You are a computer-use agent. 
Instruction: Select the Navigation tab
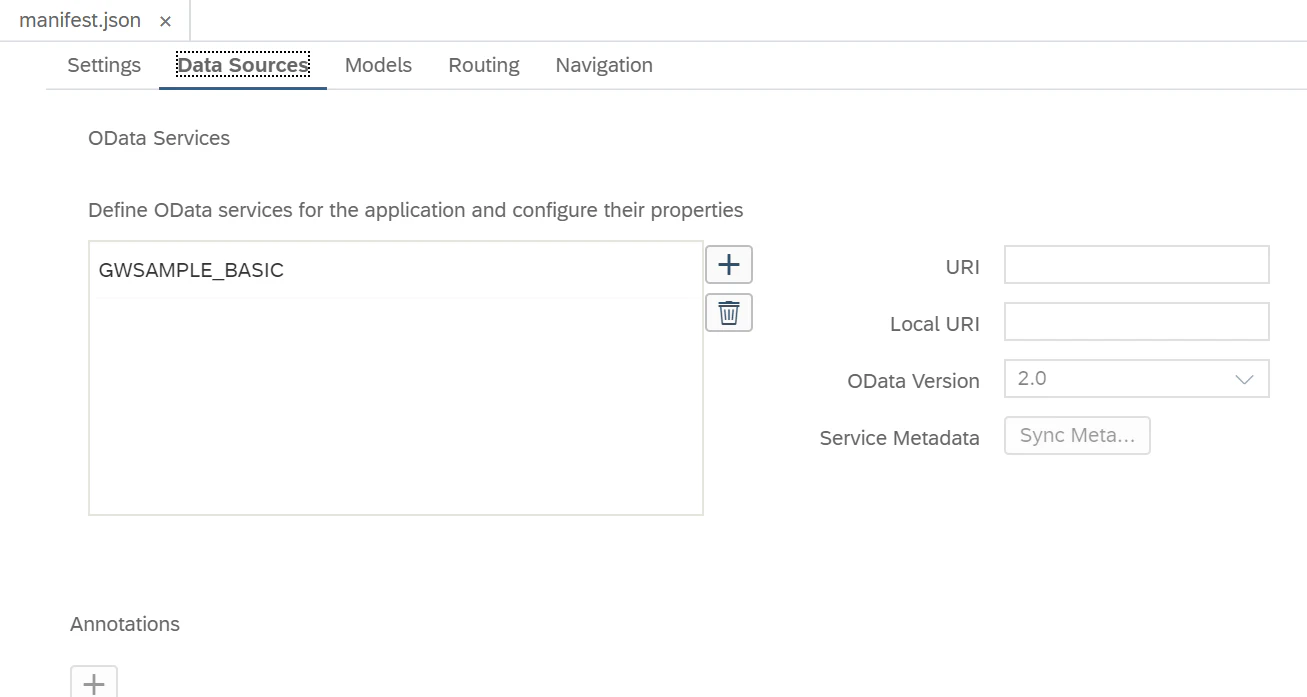click(604, 65)
